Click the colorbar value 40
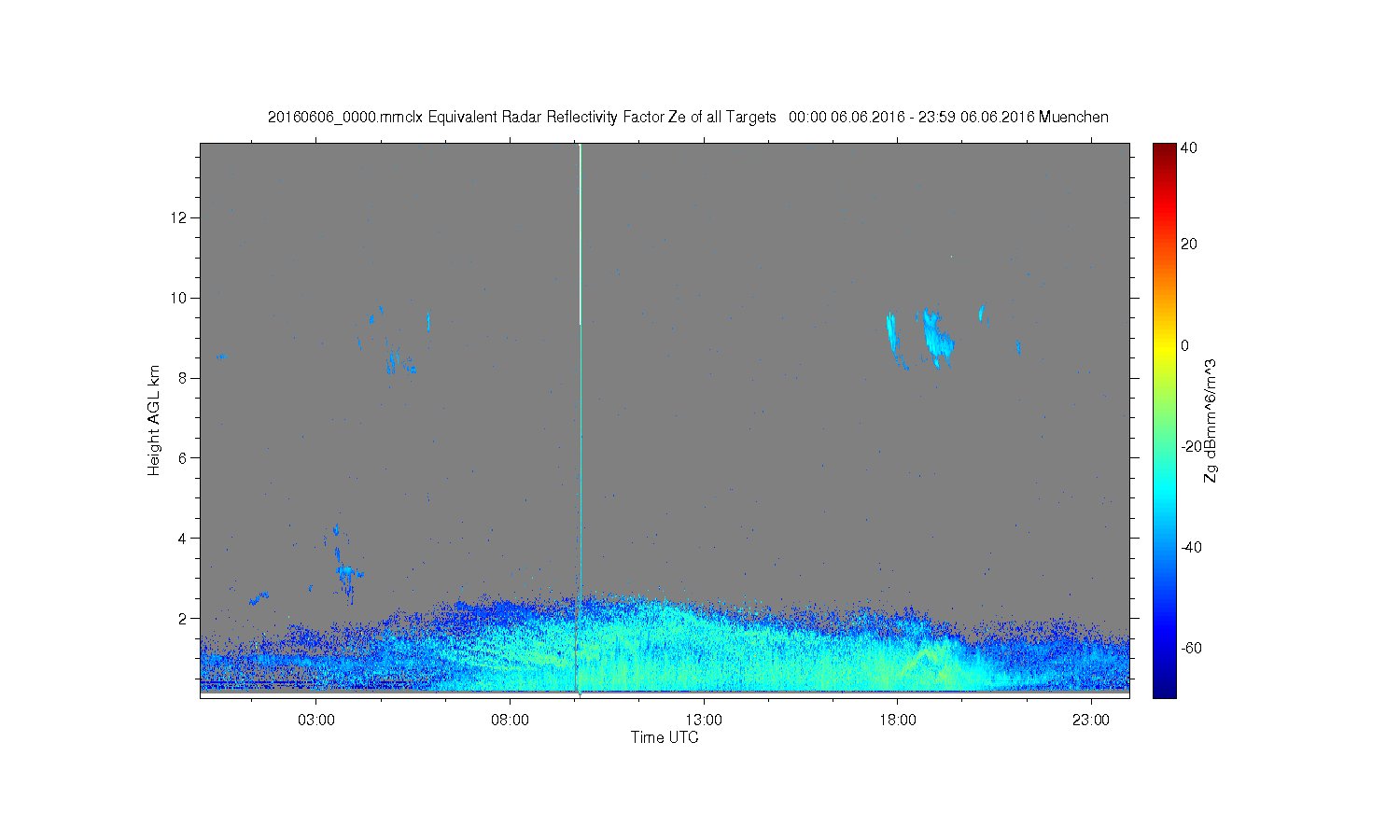 click(x=1189, y=147)
